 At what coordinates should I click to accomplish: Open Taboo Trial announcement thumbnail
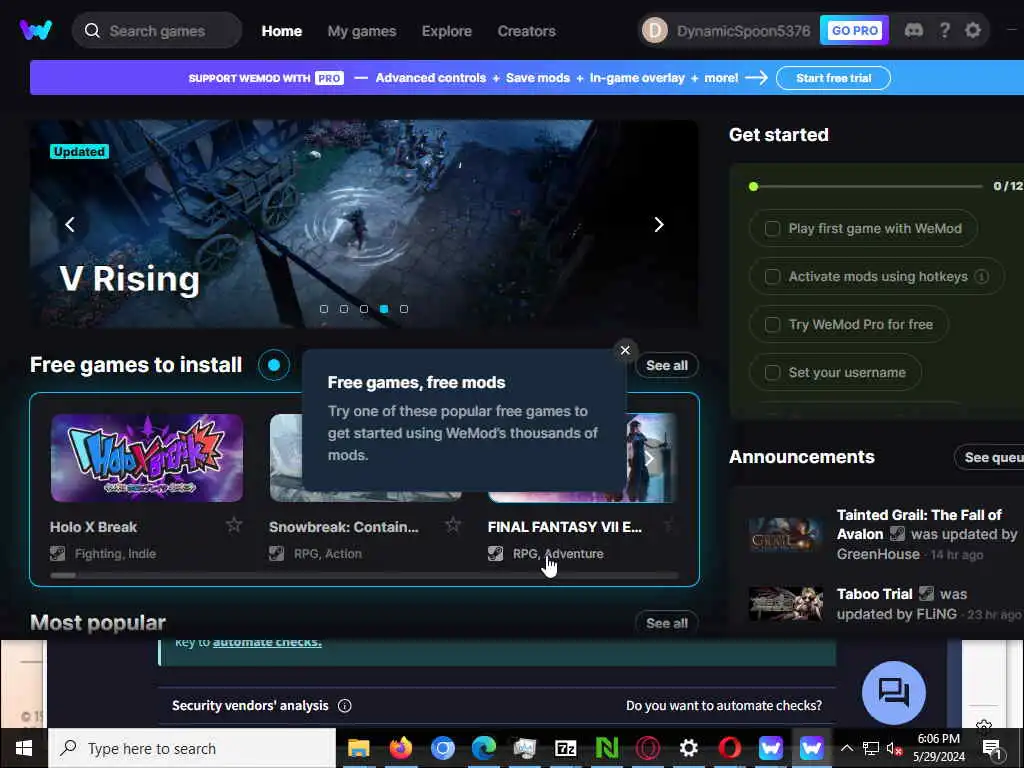[x=785, y=603]
